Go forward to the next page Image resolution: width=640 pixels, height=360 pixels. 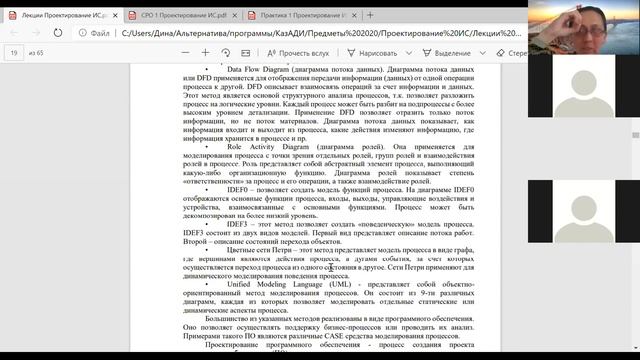[x=36, y=33]
